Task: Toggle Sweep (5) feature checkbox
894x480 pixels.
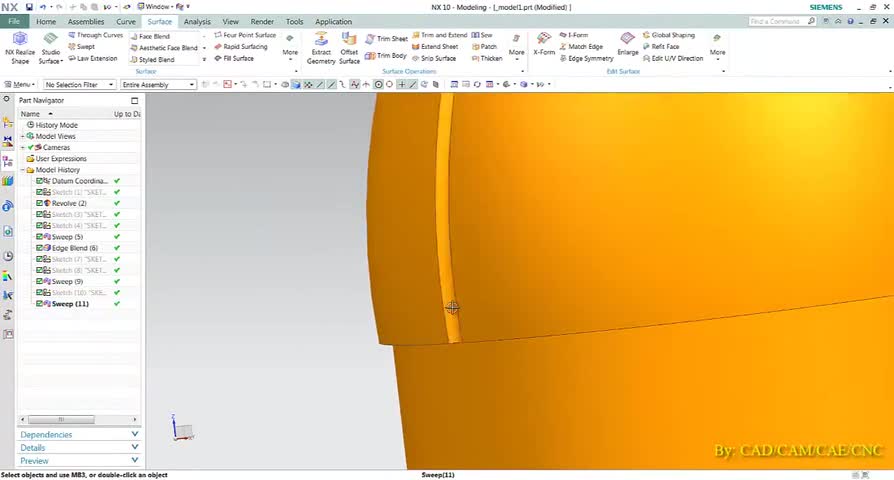Action: [40, 237]
